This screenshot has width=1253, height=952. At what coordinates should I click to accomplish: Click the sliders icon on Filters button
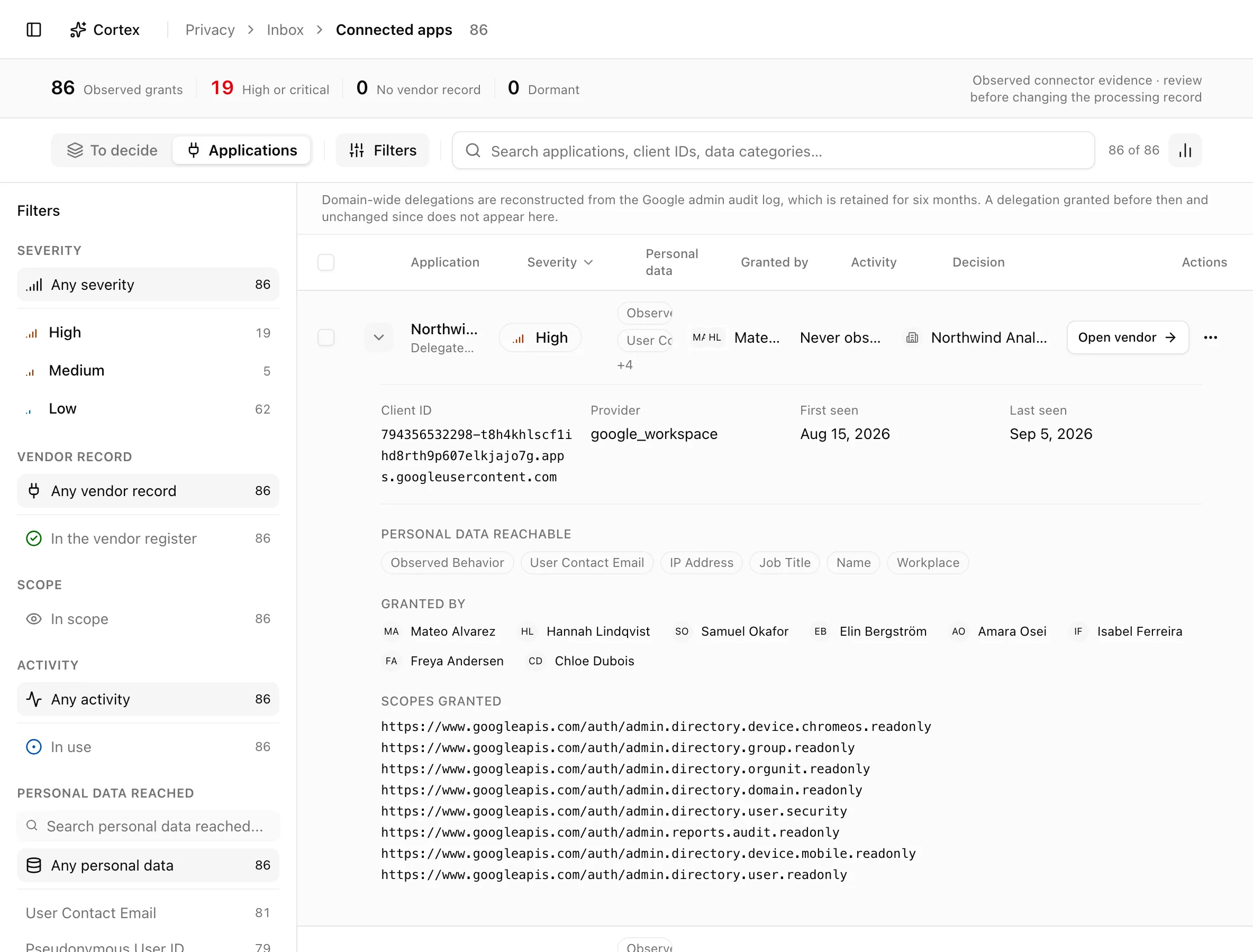click(357, 150)
